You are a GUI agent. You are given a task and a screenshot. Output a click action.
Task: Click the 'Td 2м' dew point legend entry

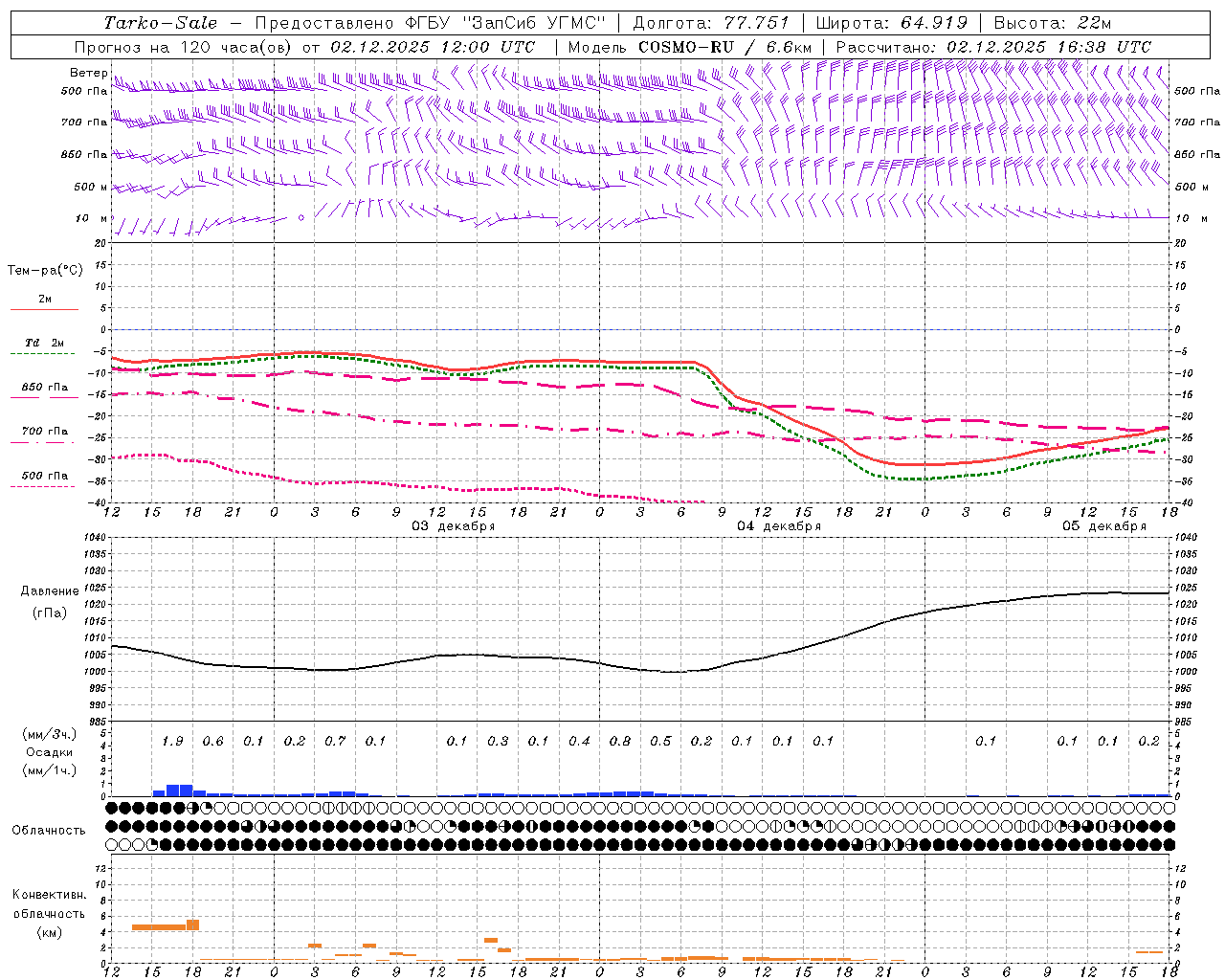pos(44,343)
